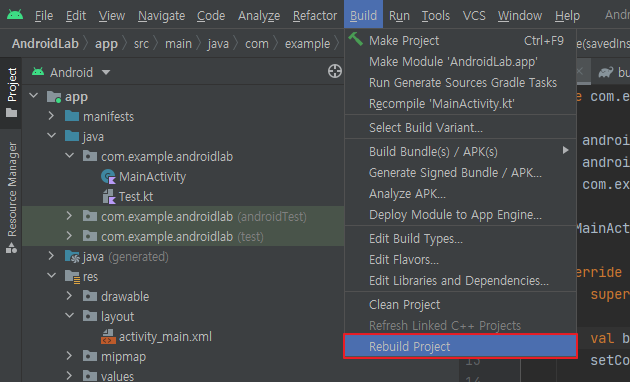The width and height of the screenshot is (630, 382).
Task: Open Edit Flavors...
Action: (460, 259)
